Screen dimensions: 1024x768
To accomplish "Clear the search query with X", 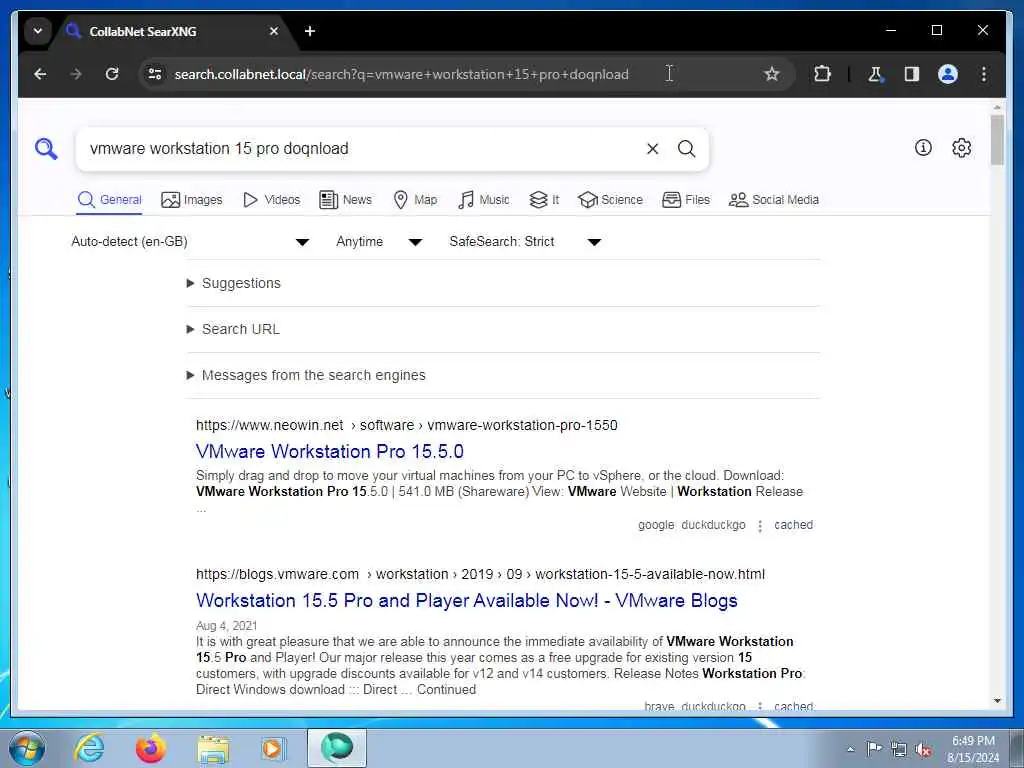I will pos(652,149).
